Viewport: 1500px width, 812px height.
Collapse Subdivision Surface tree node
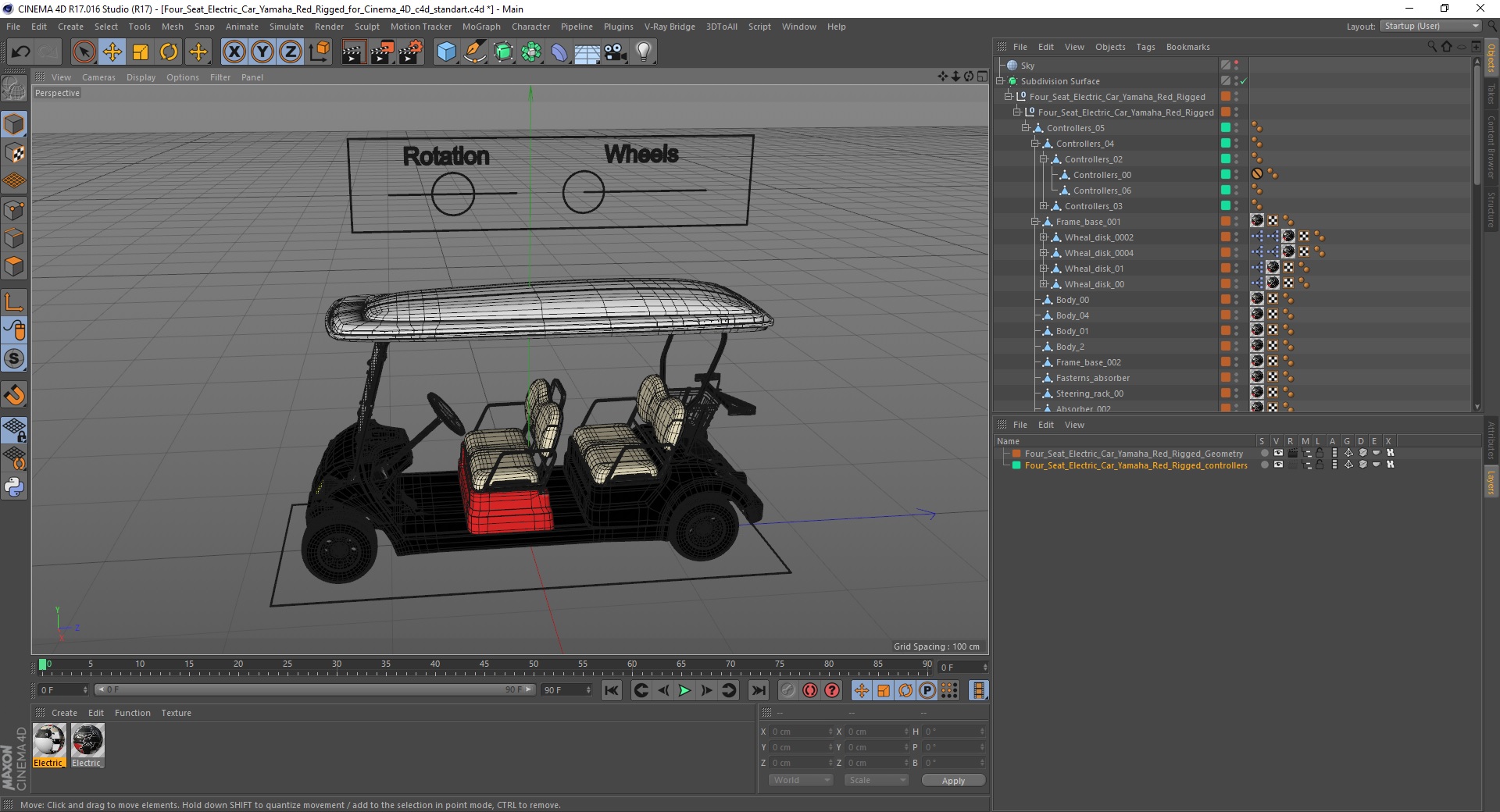(999, 80)
